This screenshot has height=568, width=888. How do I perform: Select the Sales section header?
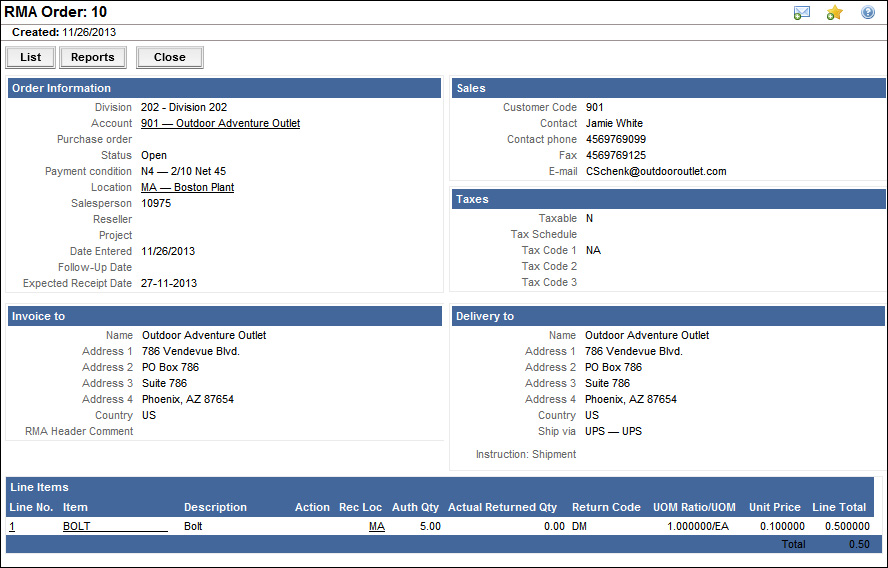pyautogui.click(x=471, y=88)
